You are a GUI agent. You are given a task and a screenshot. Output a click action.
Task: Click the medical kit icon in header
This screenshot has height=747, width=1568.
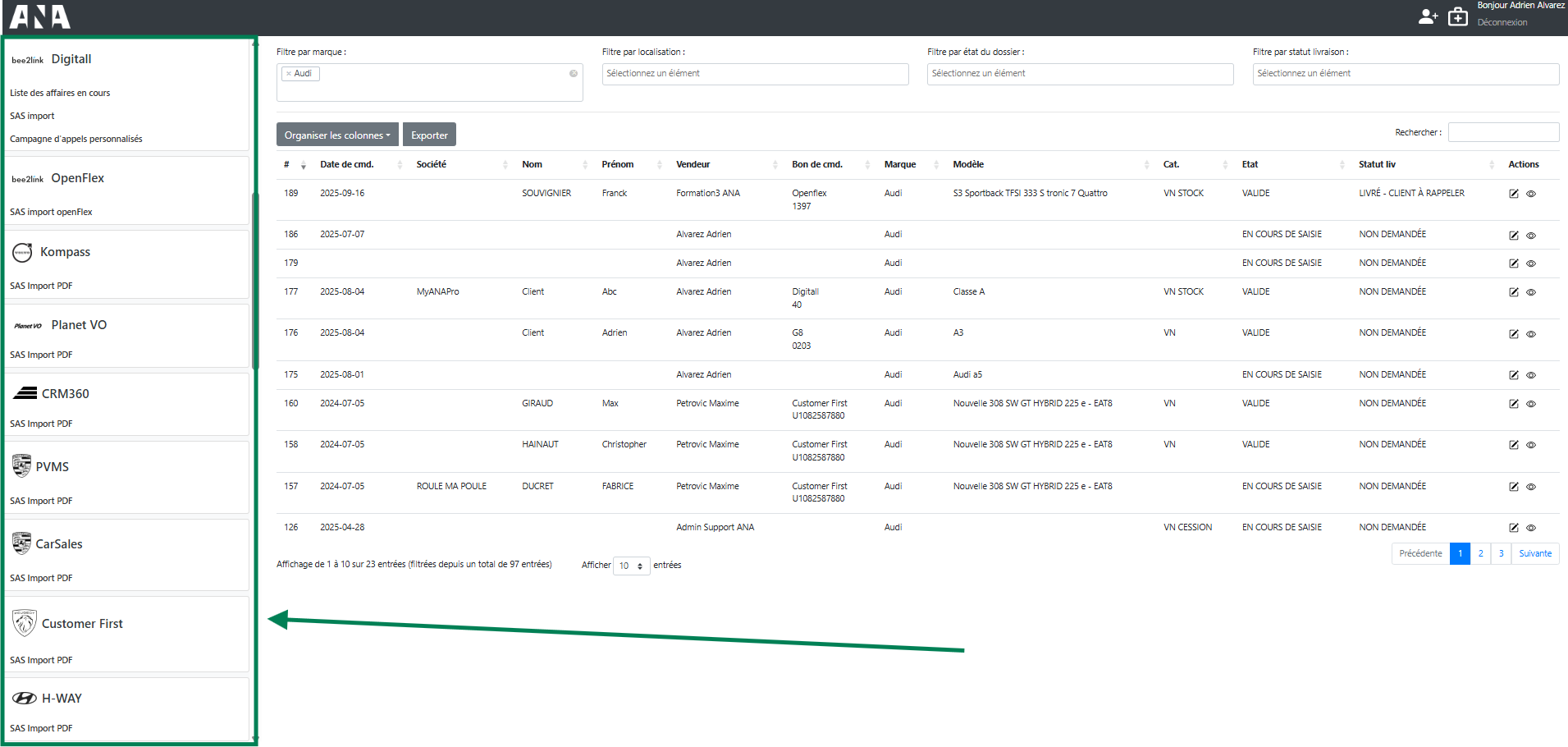pyautogui.click(x=1458, y=16)
